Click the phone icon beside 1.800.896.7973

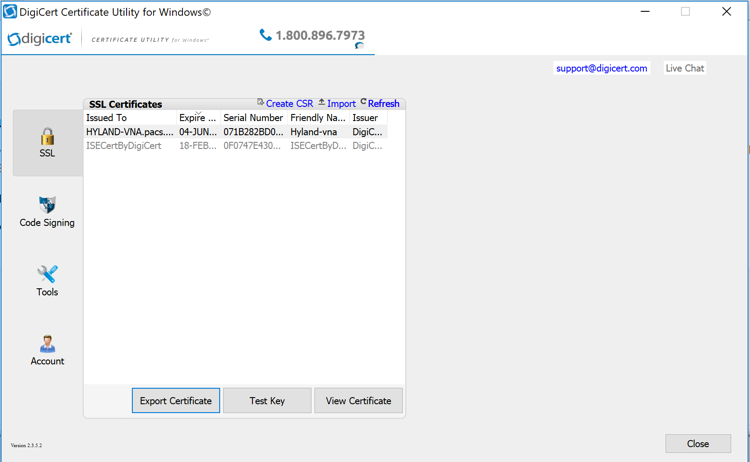265,35
